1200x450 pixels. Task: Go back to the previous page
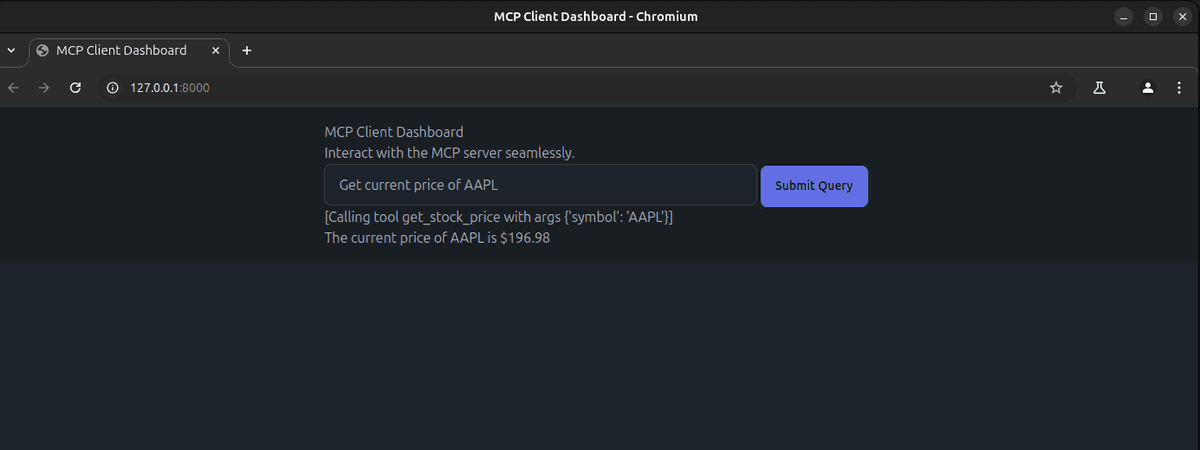click(14, 88)
